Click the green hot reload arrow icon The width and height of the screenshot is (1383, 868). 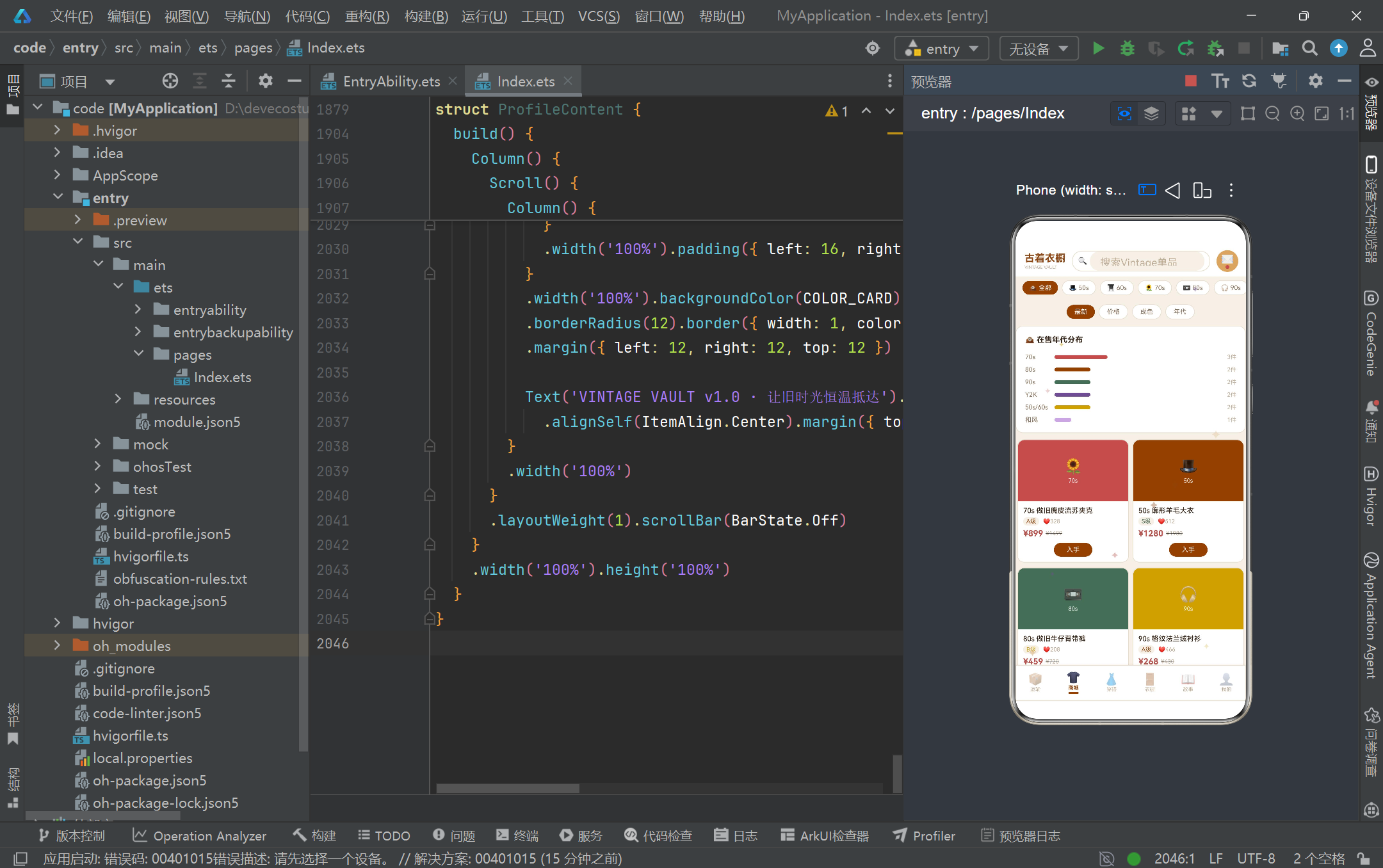pyautogui.click(x=1186, y=48)
